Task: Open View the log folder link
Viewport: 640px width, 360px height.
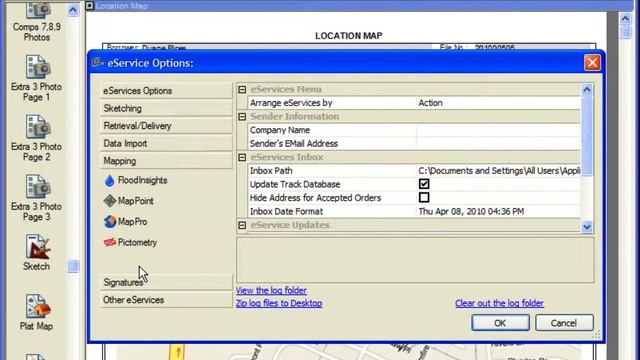Action: pyautogui.click(x=271, y=291)
